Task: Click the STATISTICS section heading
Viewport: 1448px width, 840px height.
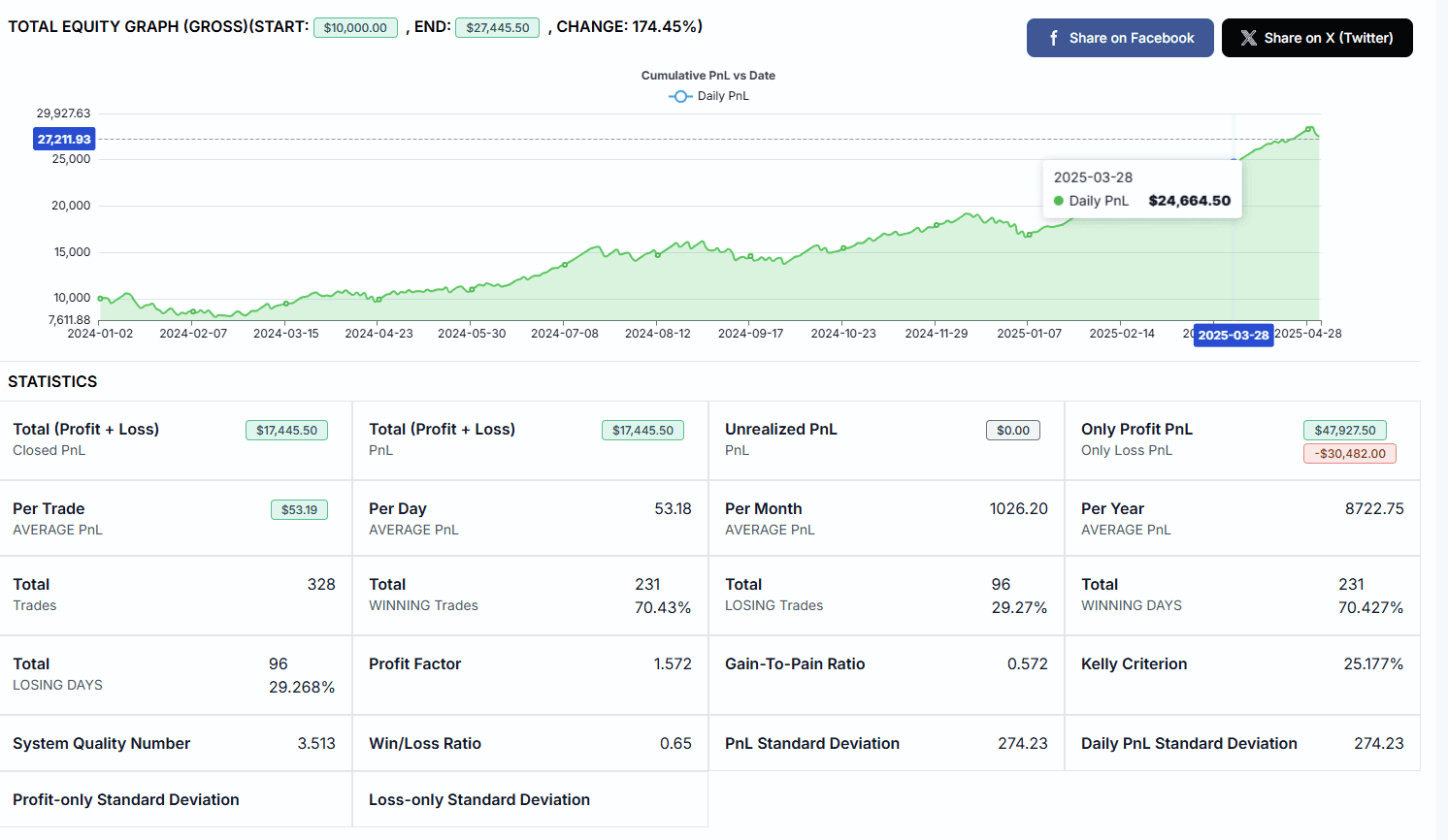Action: [52, 382]
